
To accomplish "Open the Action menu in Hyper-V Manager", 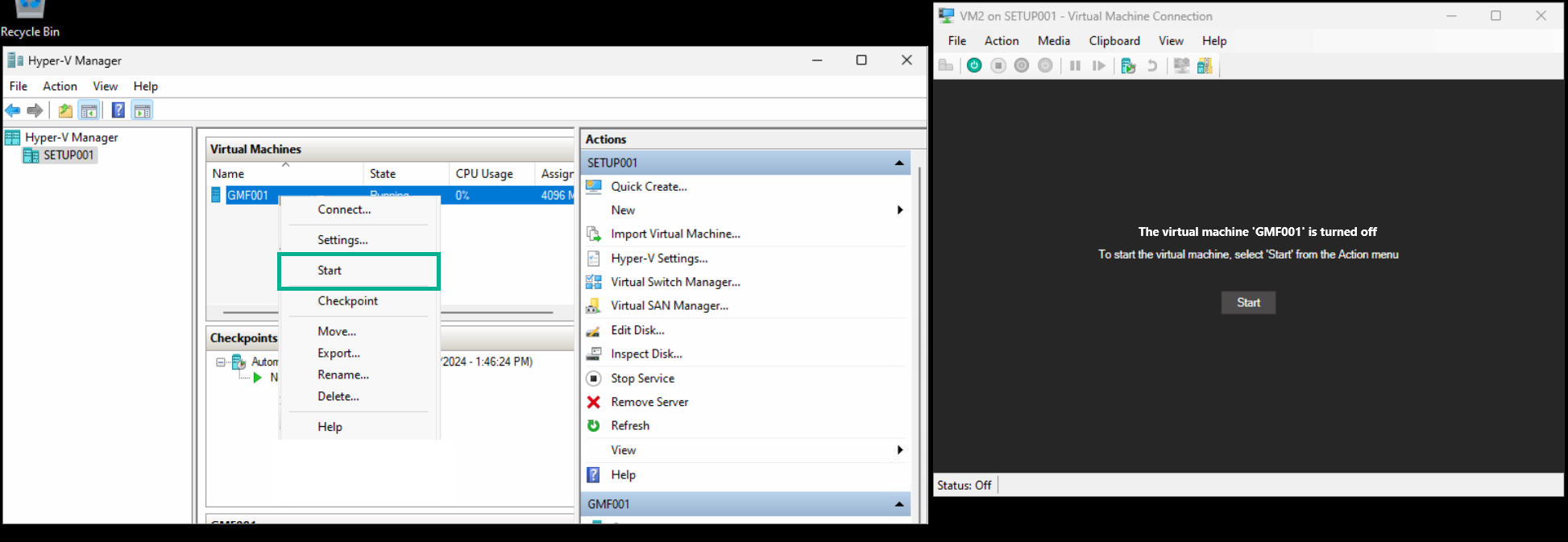I will click(60, 86).
